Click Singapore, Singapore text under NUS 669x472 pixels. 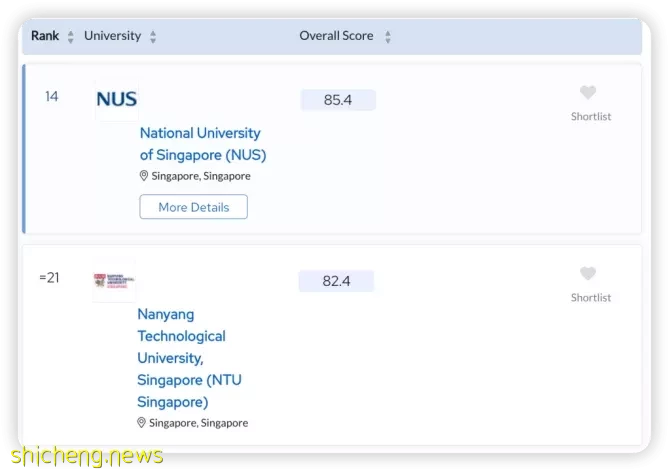(201, 176)
